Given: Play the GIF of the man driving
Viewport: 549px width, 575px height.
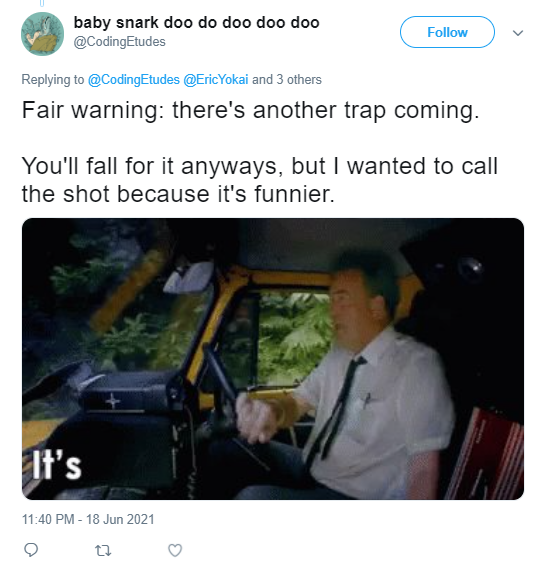Looking at the screenshot, I should pyautogui.click(x=273, y=359).
